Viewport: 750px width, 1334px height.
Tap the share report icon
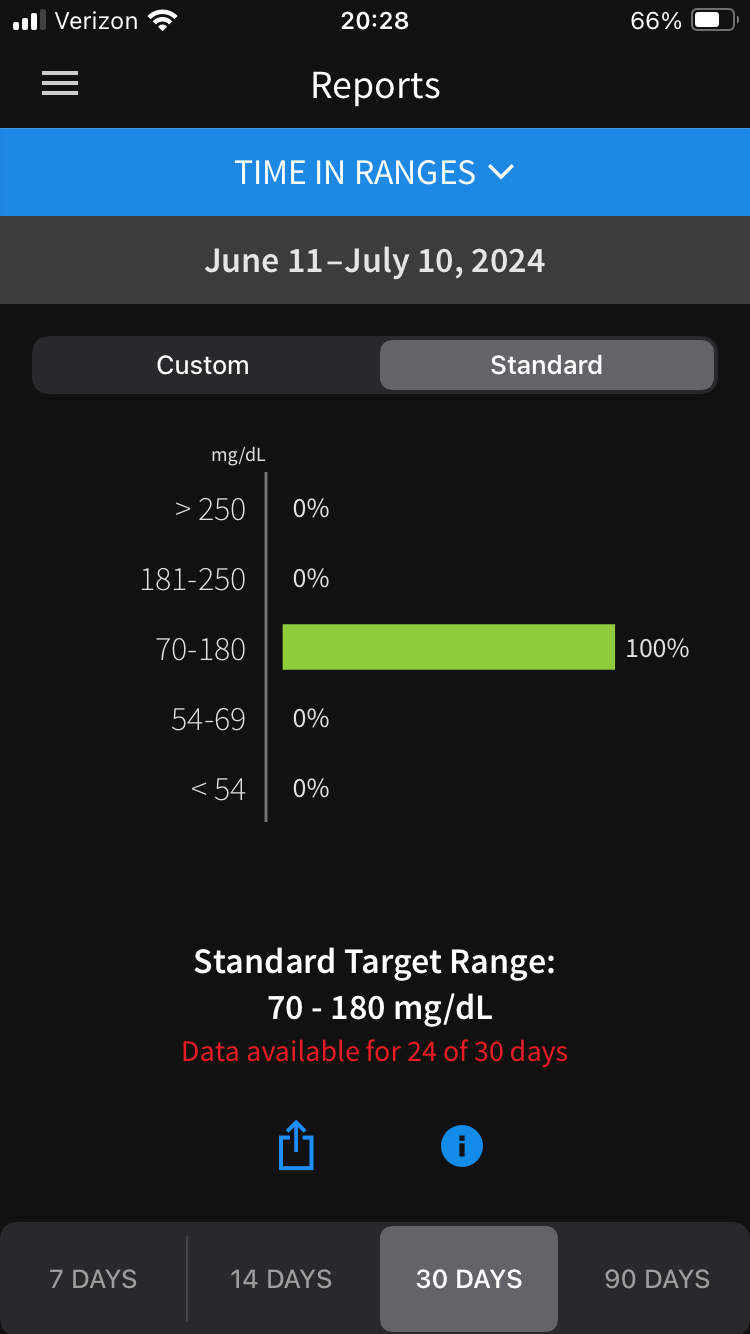tap(296, 1146)
